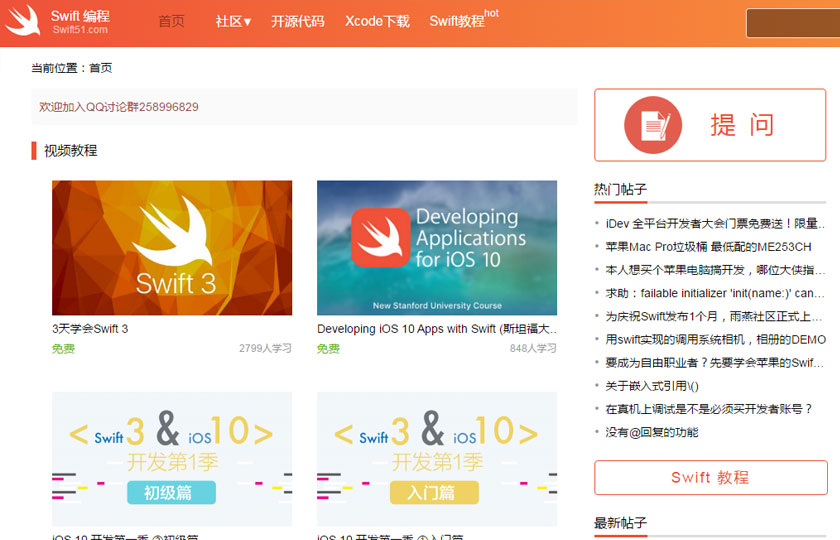Open post 本人想买个苹果电脑搞开发
This screenshot has width=840, height=540.
coord(715,270)
